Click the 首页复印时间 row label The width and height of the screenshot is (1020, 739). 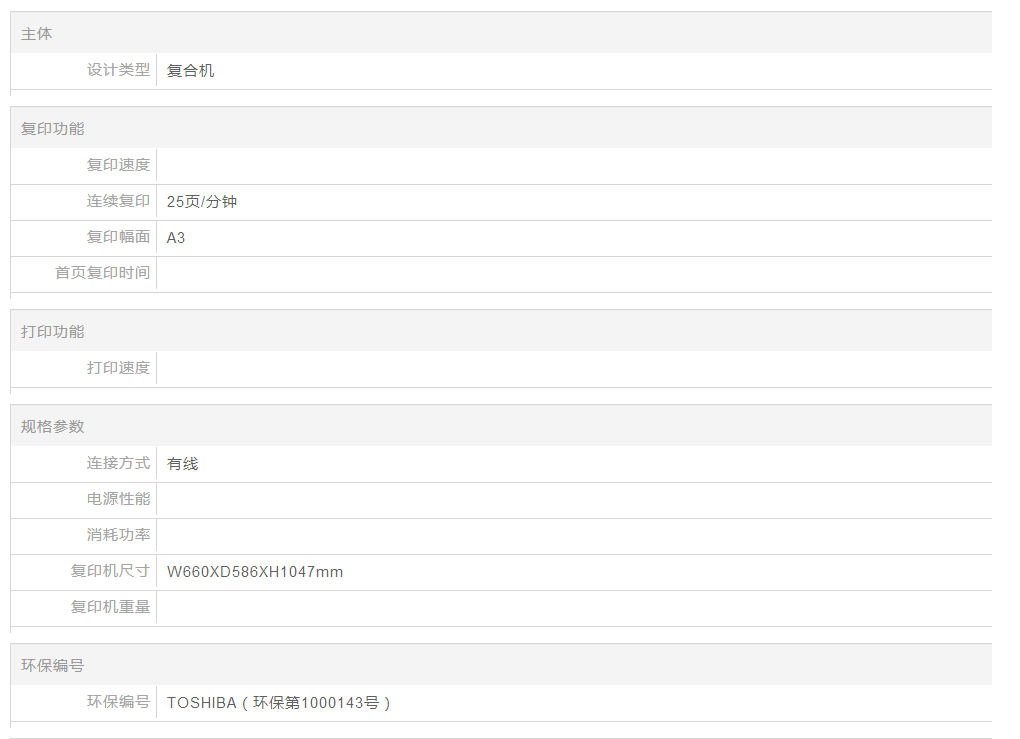(x=102, y=273)
